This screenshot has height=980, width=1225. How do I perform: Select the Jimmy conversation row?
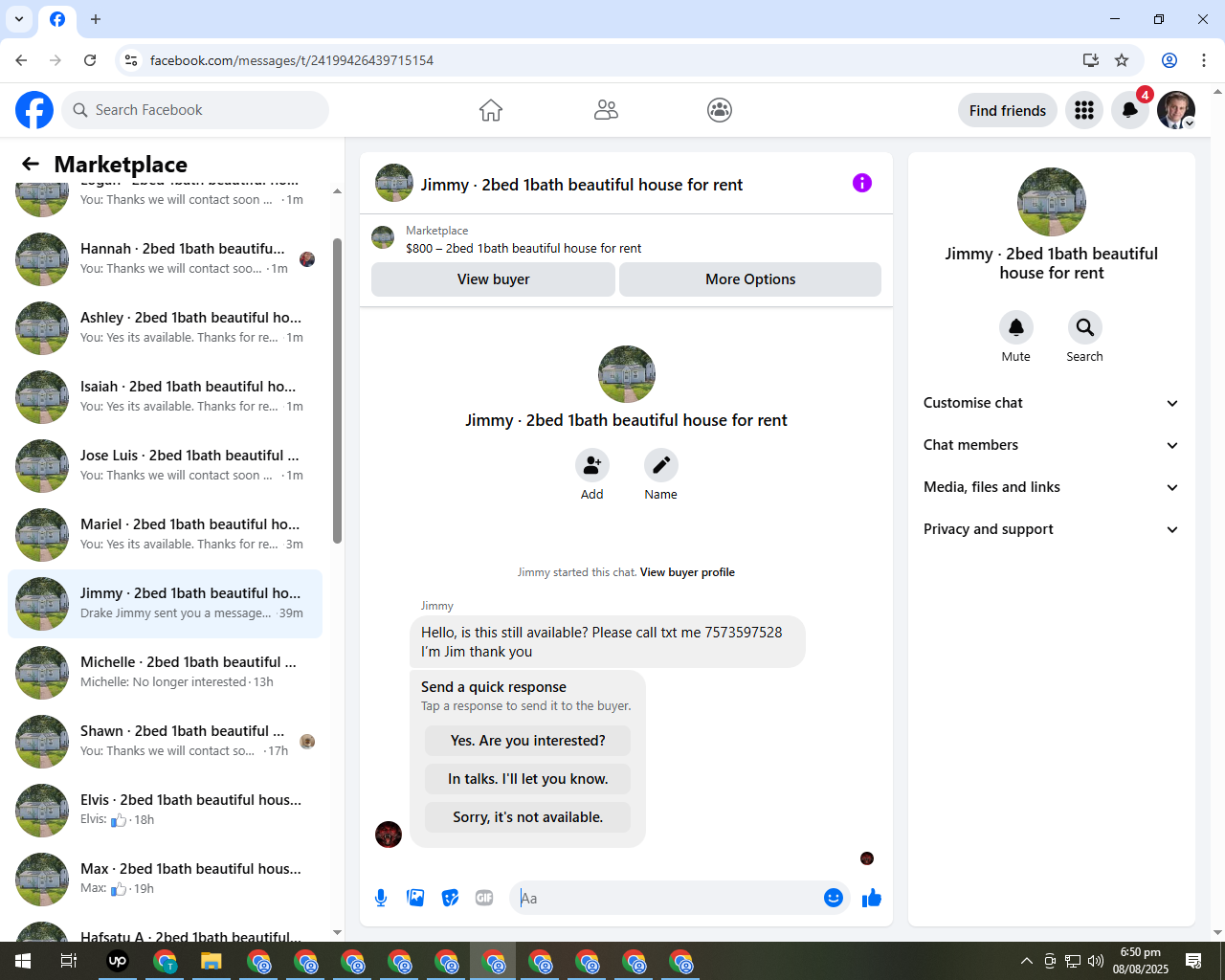tap(165, 603)
